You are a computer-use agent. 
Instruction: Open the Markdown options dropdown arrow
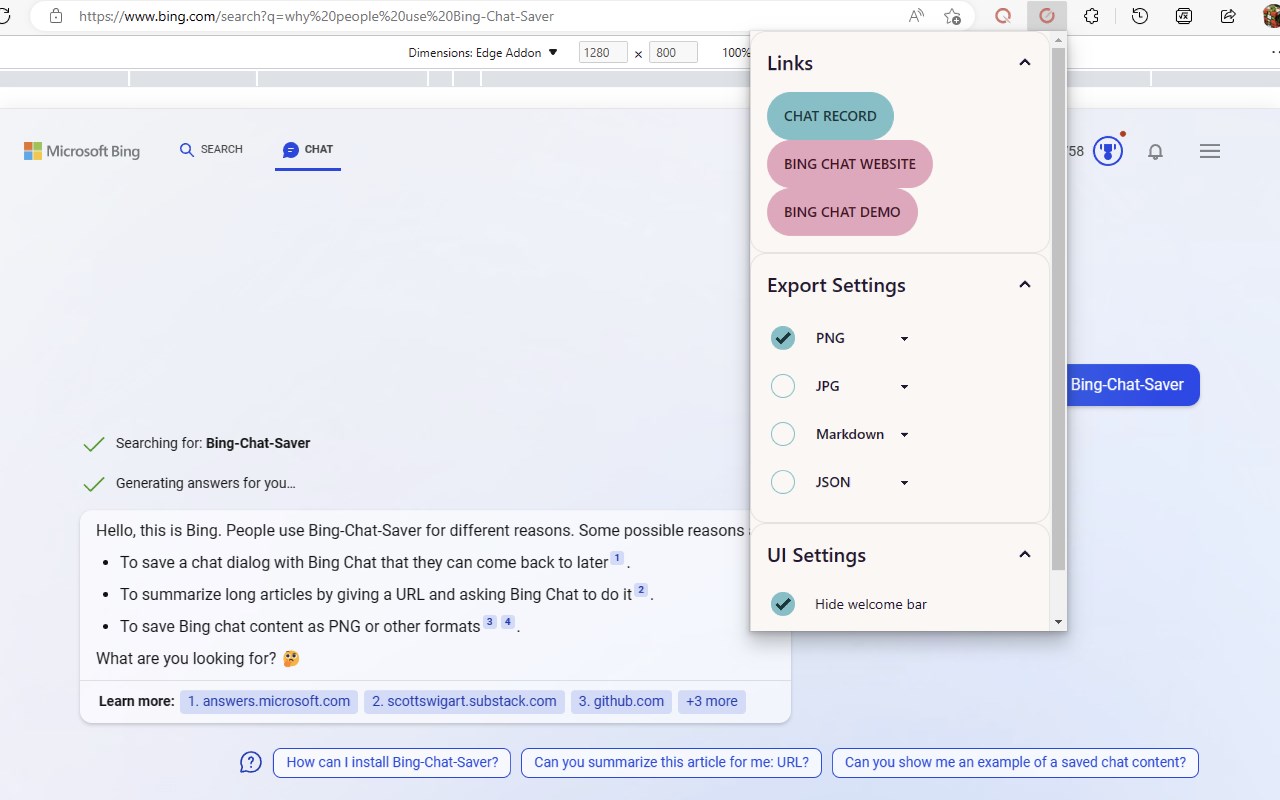tap(904, 435)
